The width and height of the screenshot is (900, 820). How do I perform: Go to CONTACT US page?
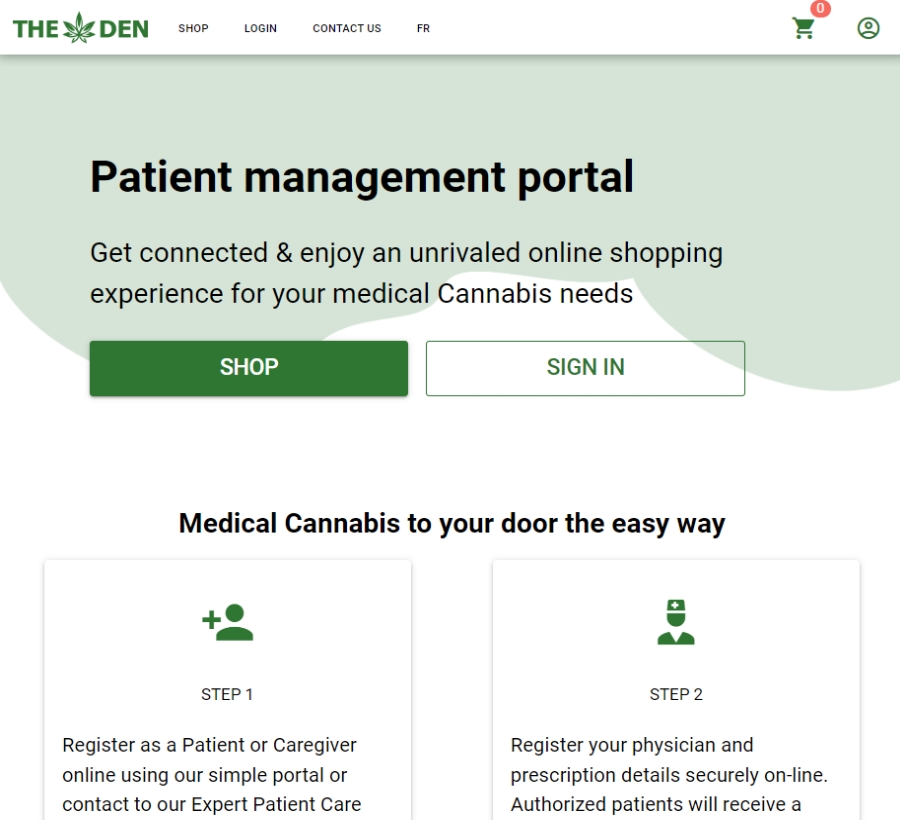tap(347, 28)
